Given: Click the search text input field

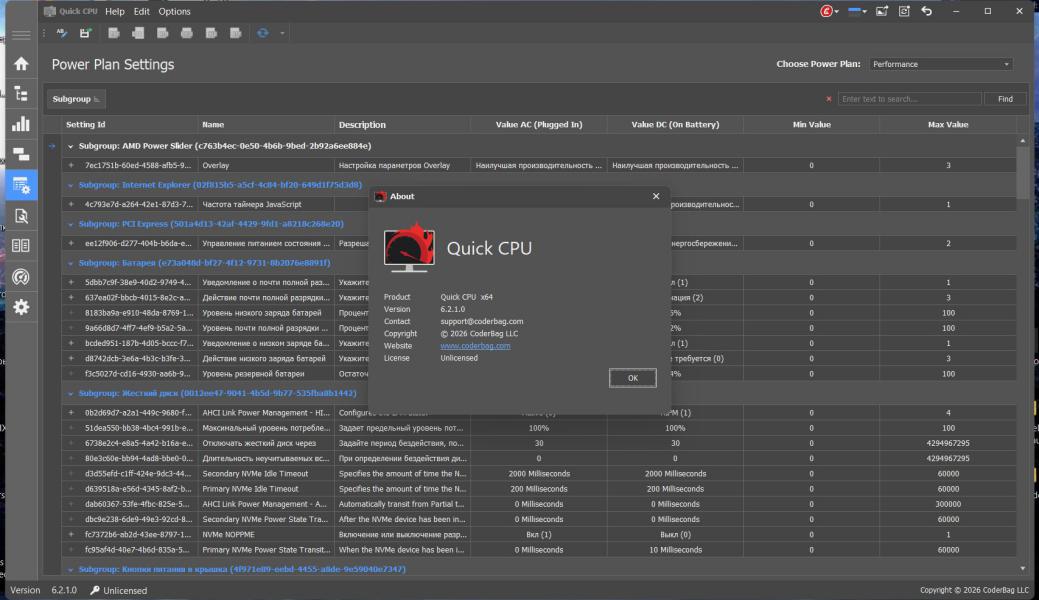Looking at the screenshot, I should point(908,99).
